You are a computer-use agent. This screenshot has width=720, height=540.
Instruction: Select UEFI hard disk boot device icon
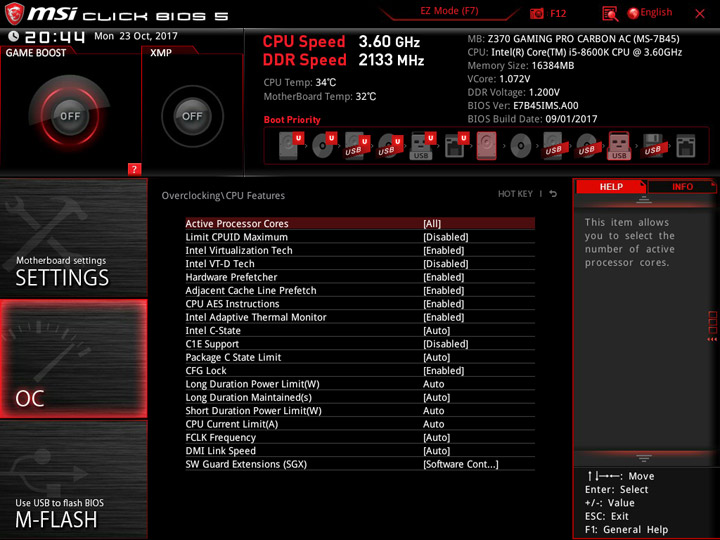pos(291,146)
